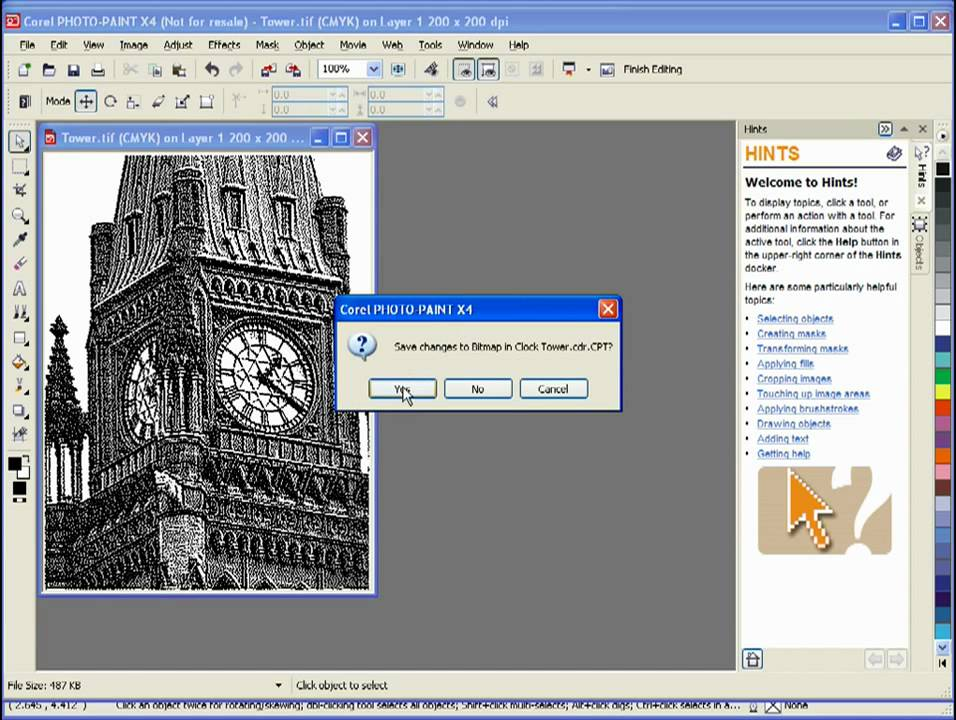The width and height of the screenshot is (956, 720).
Task: Pick the green swatch in color palette
Action: pos(943,376)
